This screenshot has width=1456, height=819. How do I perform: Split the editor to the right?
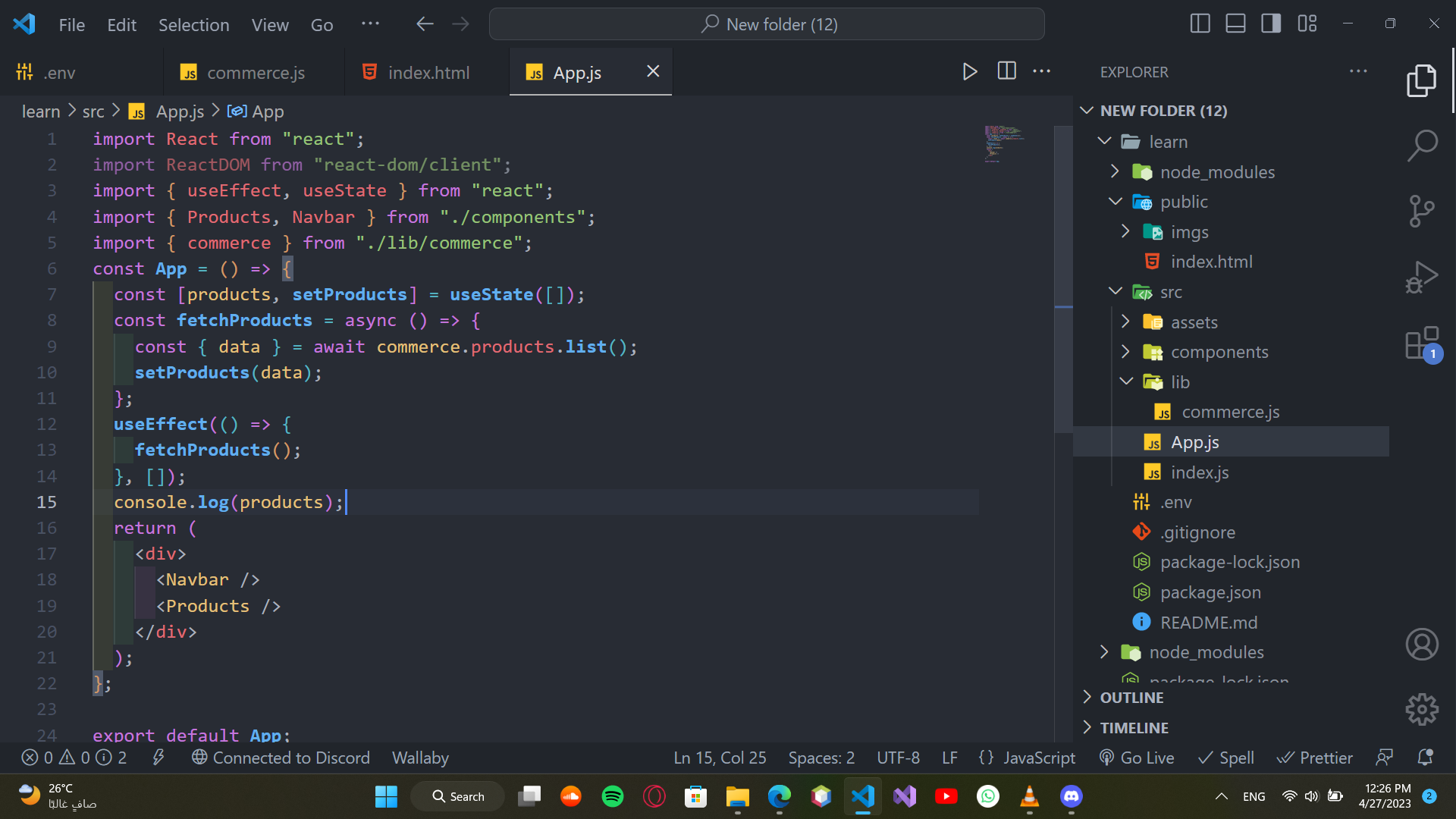[x=1006, y=71]
